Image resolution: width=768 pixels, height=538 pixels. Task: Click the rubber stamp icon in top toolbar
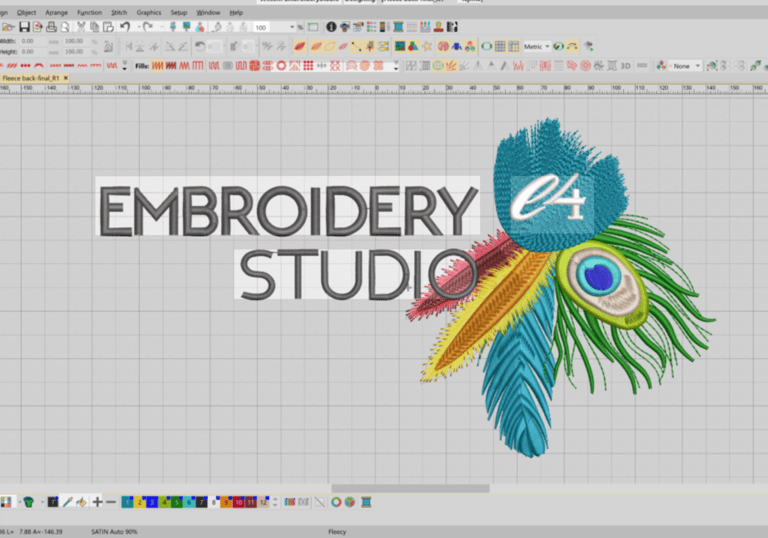438,27
